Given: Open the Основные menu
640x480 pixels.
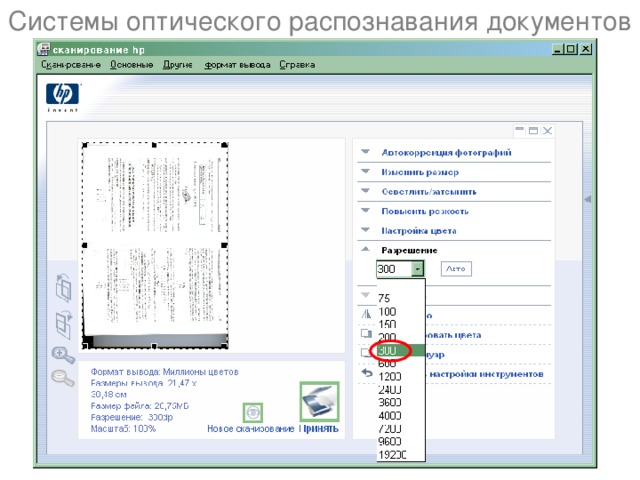Looking at the screenshot, I should tap(131, 65).
